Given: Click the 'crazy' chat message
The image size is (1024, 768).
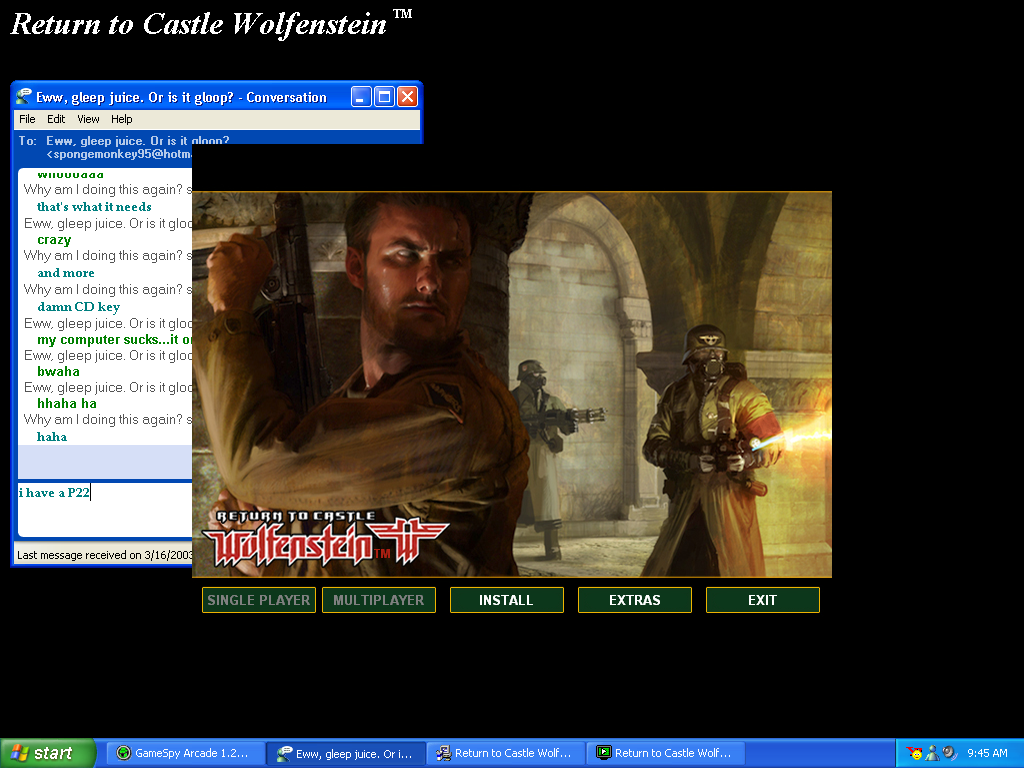Looking at the screenshot, I should tap(54, 240).
